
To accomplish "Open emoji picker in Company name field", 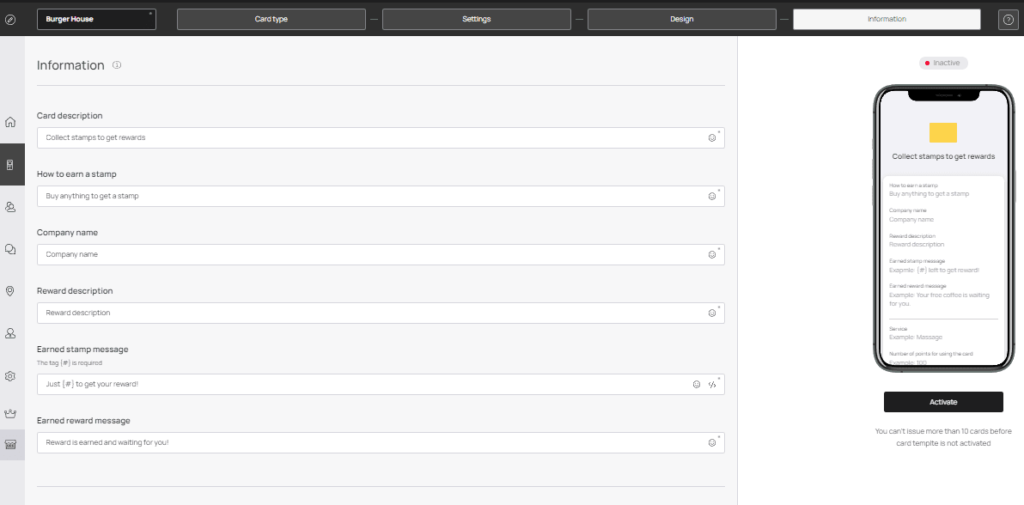I will (x=712, y=255).
